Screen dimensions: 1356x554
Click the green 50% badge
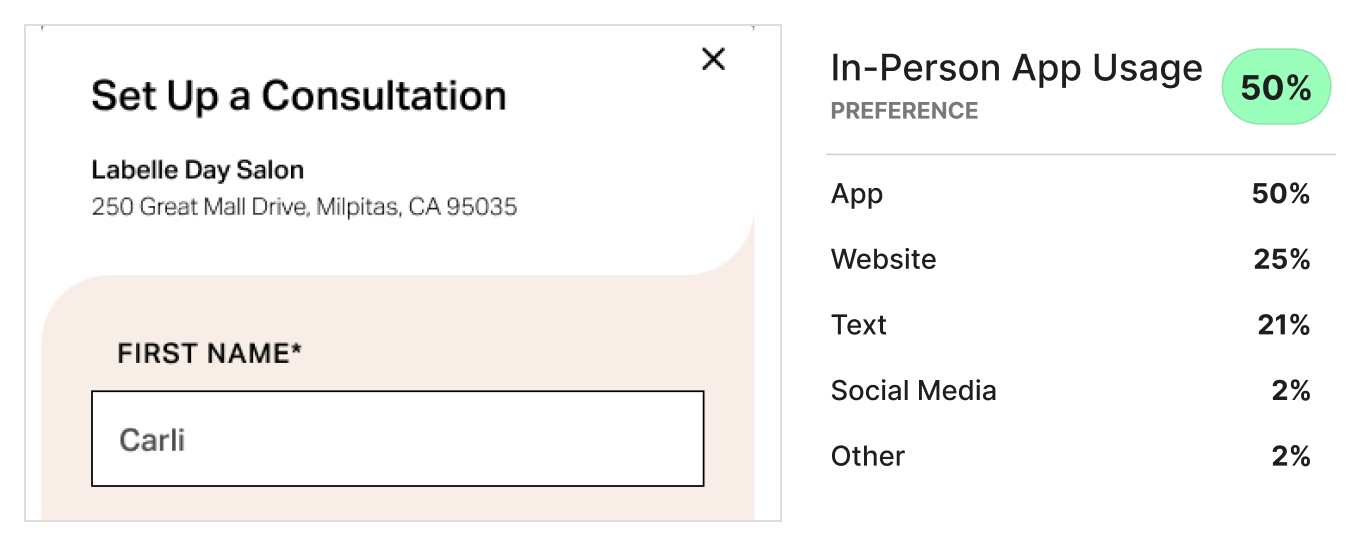coord(1275,88)
